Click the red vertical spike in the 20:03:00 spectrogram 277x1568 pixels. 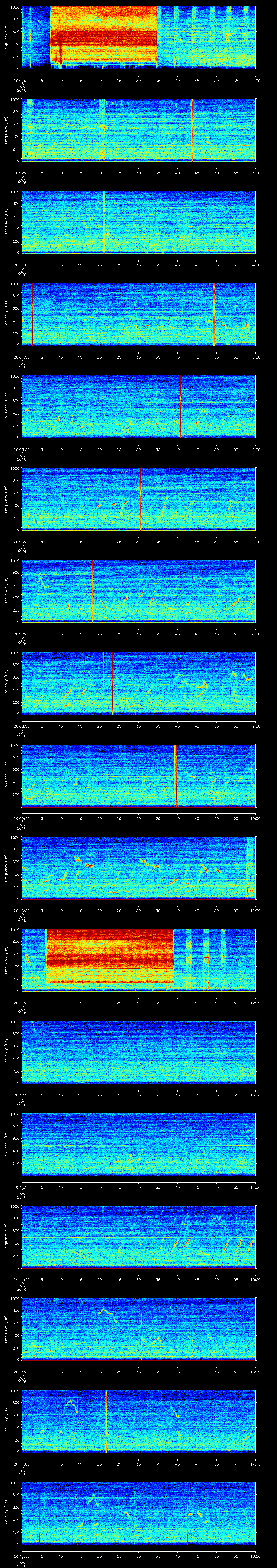[104, 222]
